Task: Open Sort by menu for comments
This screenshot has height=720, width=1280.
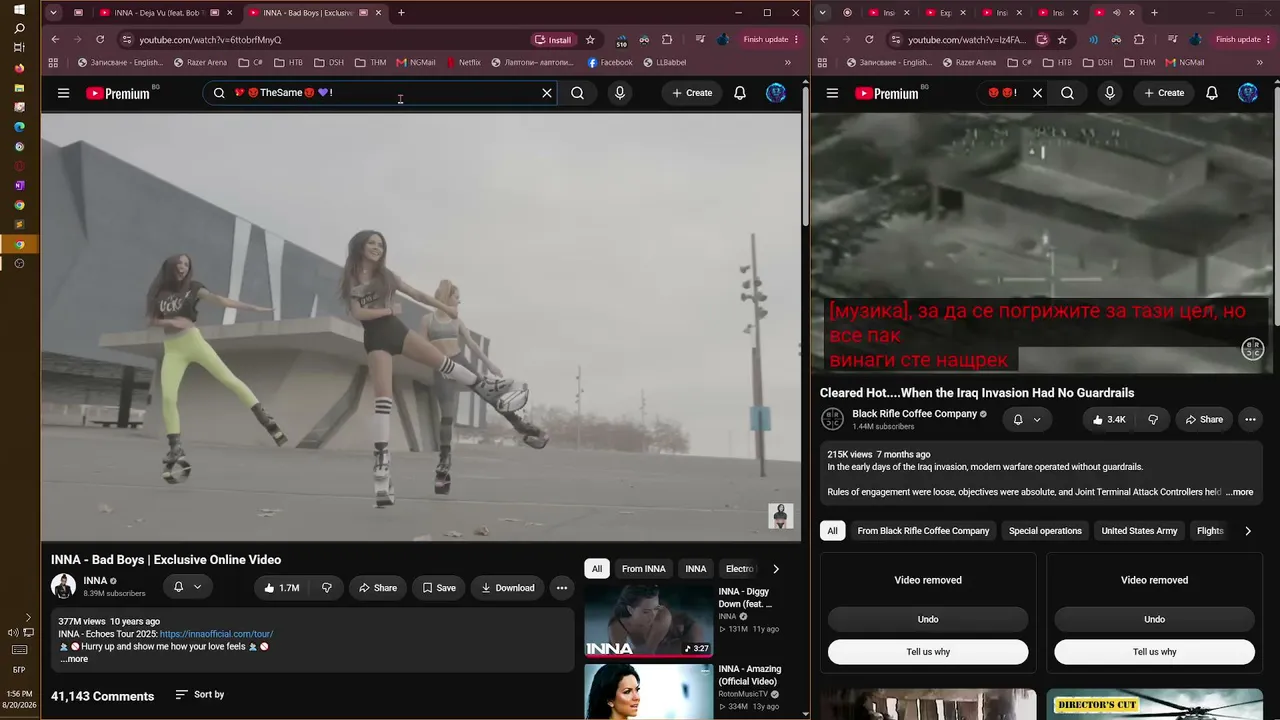Action: [200, 695]
